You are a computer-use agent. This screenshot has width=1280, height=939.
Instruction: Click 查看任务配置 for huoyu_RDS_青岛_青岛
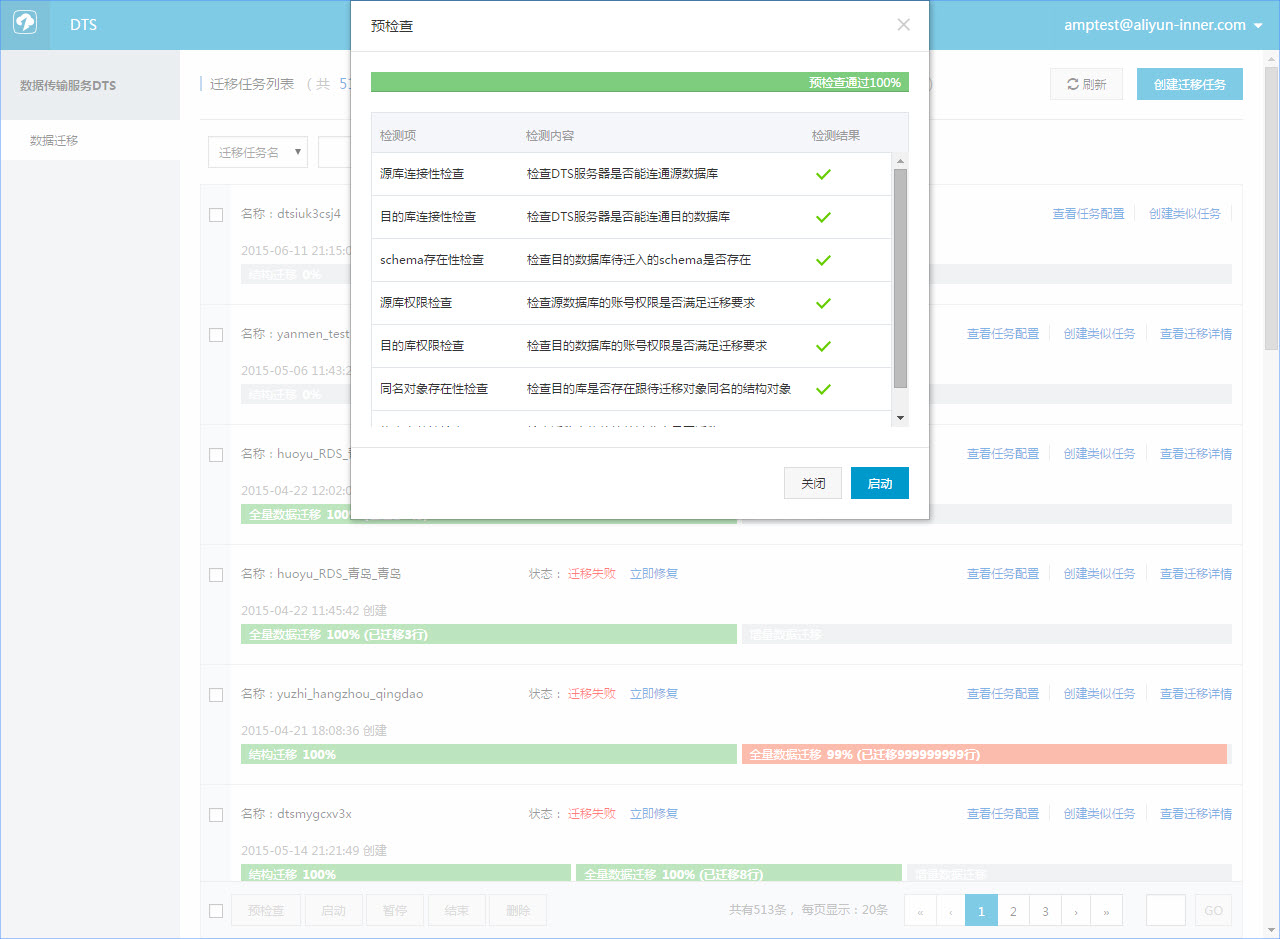pos(1003,574)
